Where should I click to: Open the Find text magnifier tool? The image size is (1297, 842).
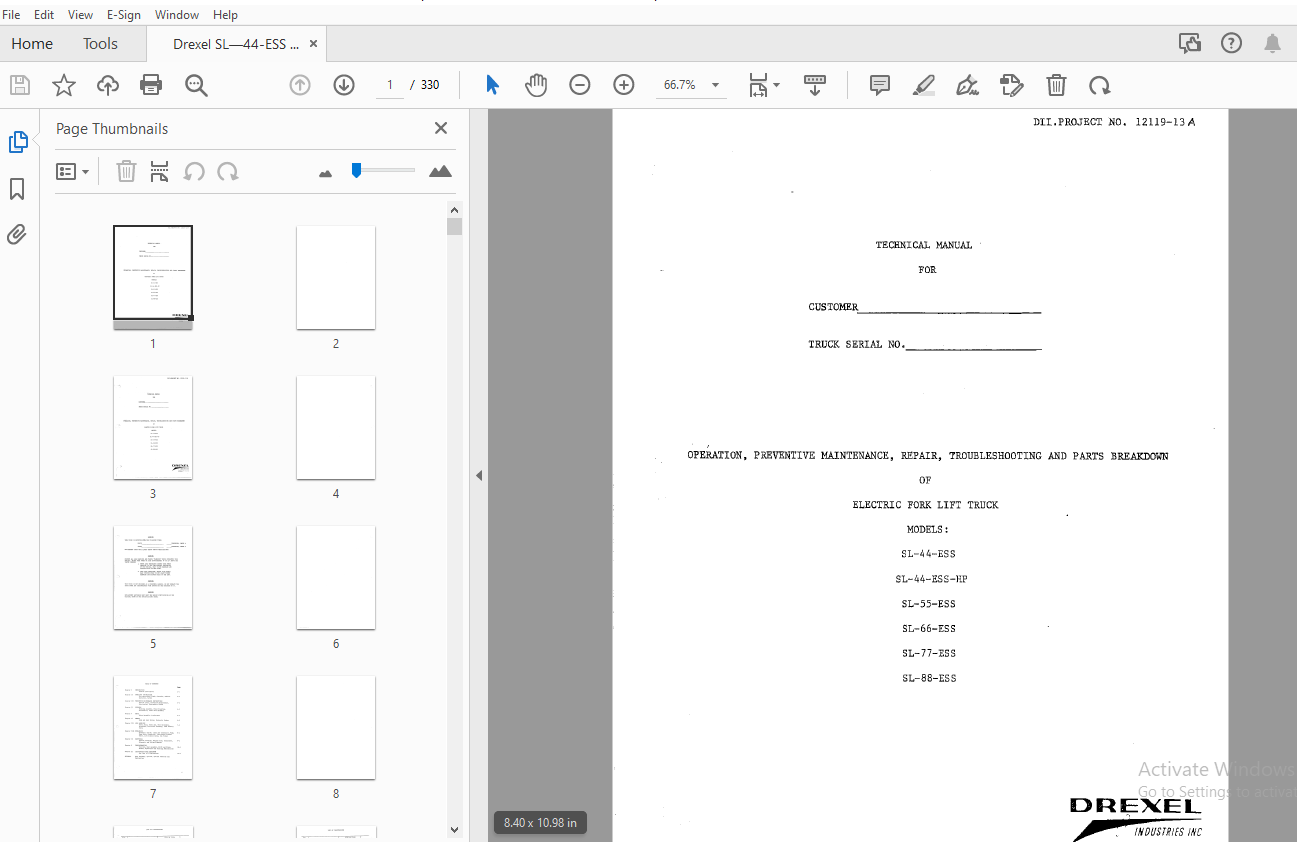[x=196, y=85]
